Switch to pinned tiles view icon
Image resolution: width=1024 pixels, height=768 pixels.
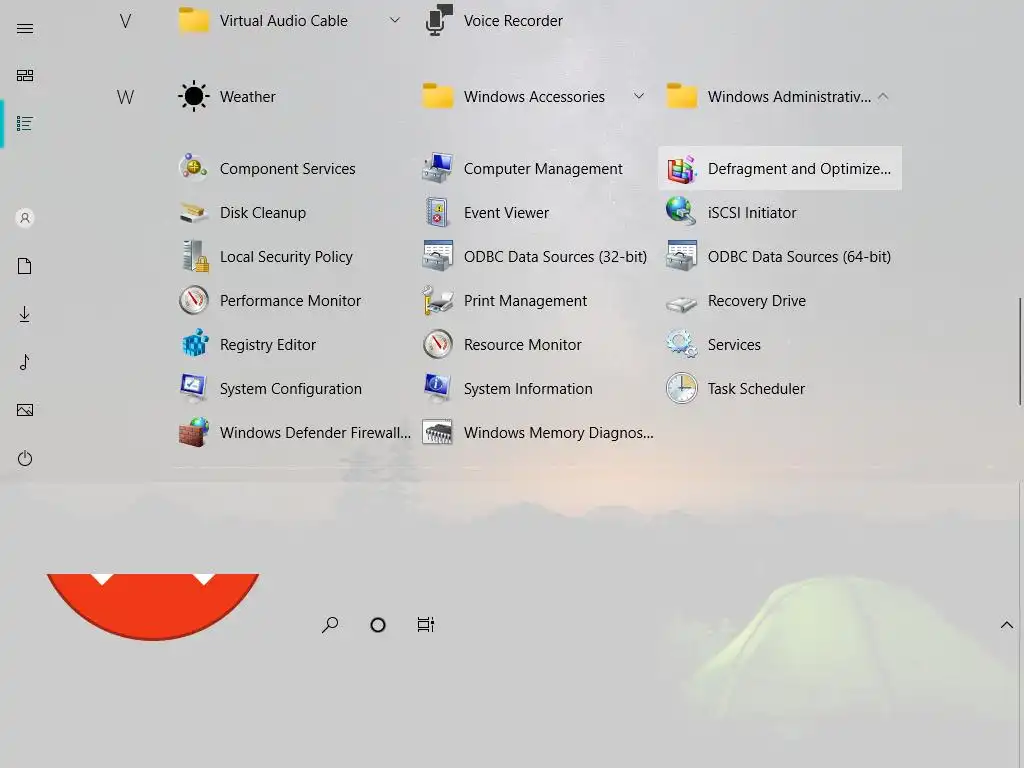pos(25,76)
